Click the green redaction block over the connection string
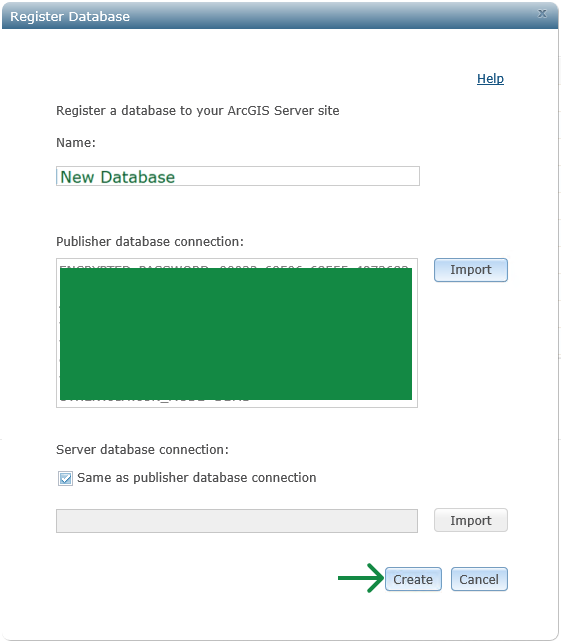The height and width of the screenshot is (643, 561). pyautogui.click(x=236, y=333)
